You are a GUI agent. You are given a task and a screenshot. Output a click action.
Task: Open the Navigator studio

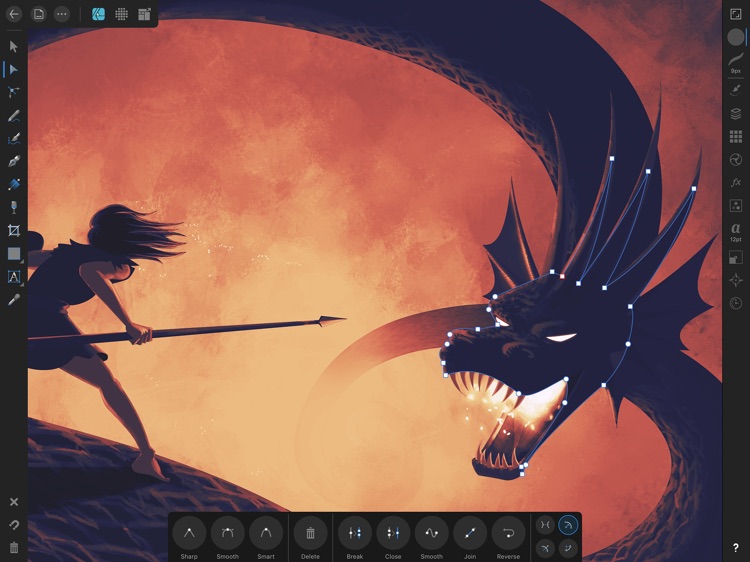pos(735,280)
